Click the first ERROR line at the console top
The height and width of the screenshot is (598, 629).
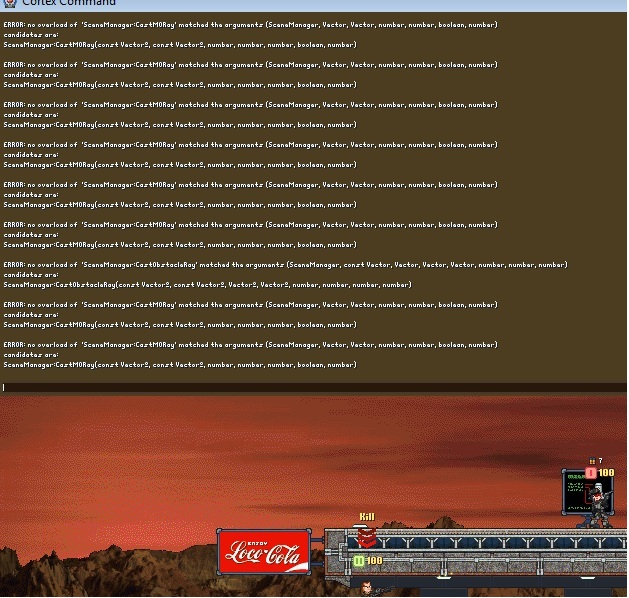(x=250, y=25)
